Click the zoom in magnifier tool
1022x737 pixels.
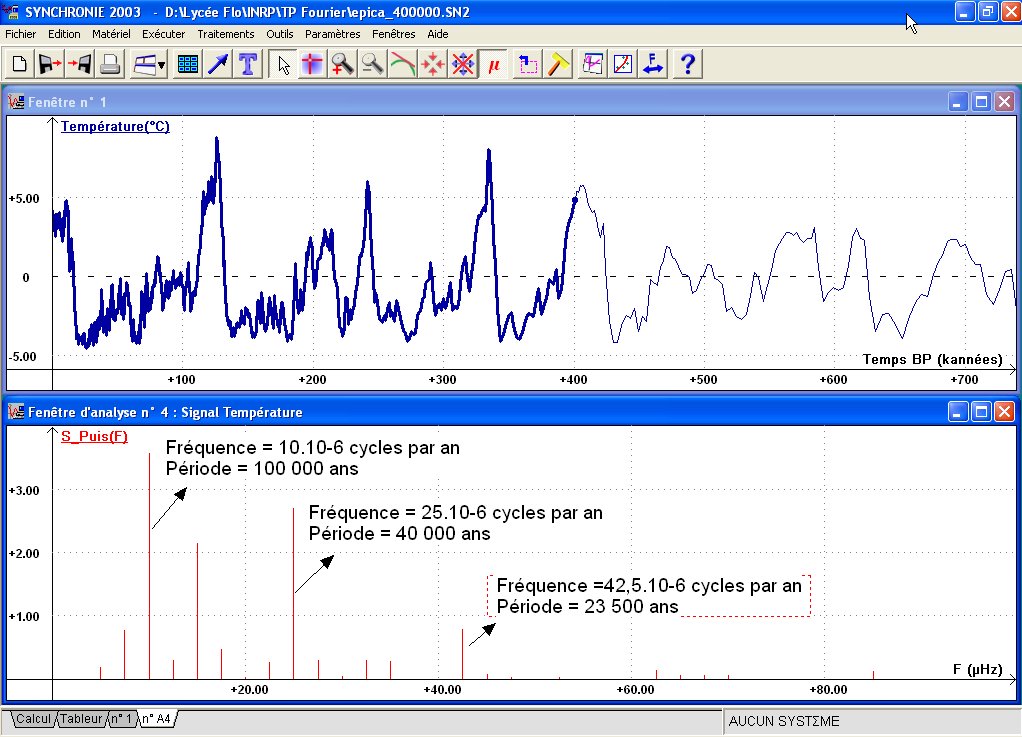[x=343, y=65]
